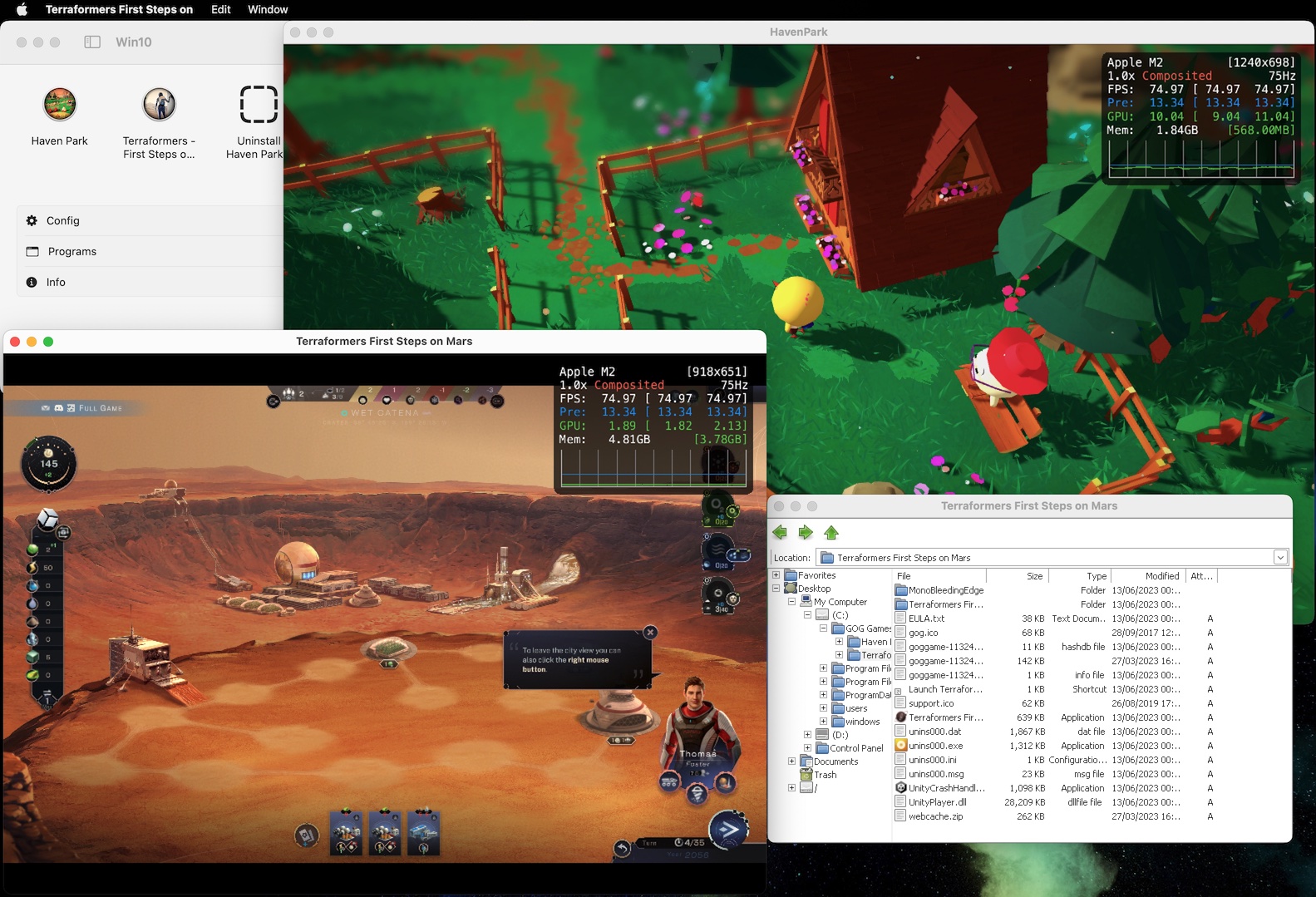Click the oxygen terraforming gauge showing 0|20
Screen dimensions: 1316x897
[x=718, y=508]
